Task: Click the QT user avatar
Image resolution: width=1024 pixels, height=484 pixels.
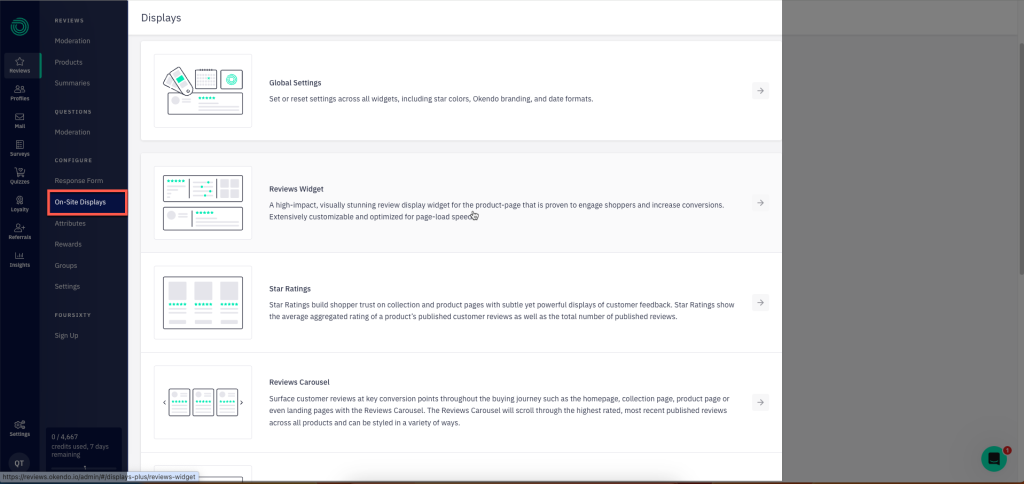Action: point(20,462)
